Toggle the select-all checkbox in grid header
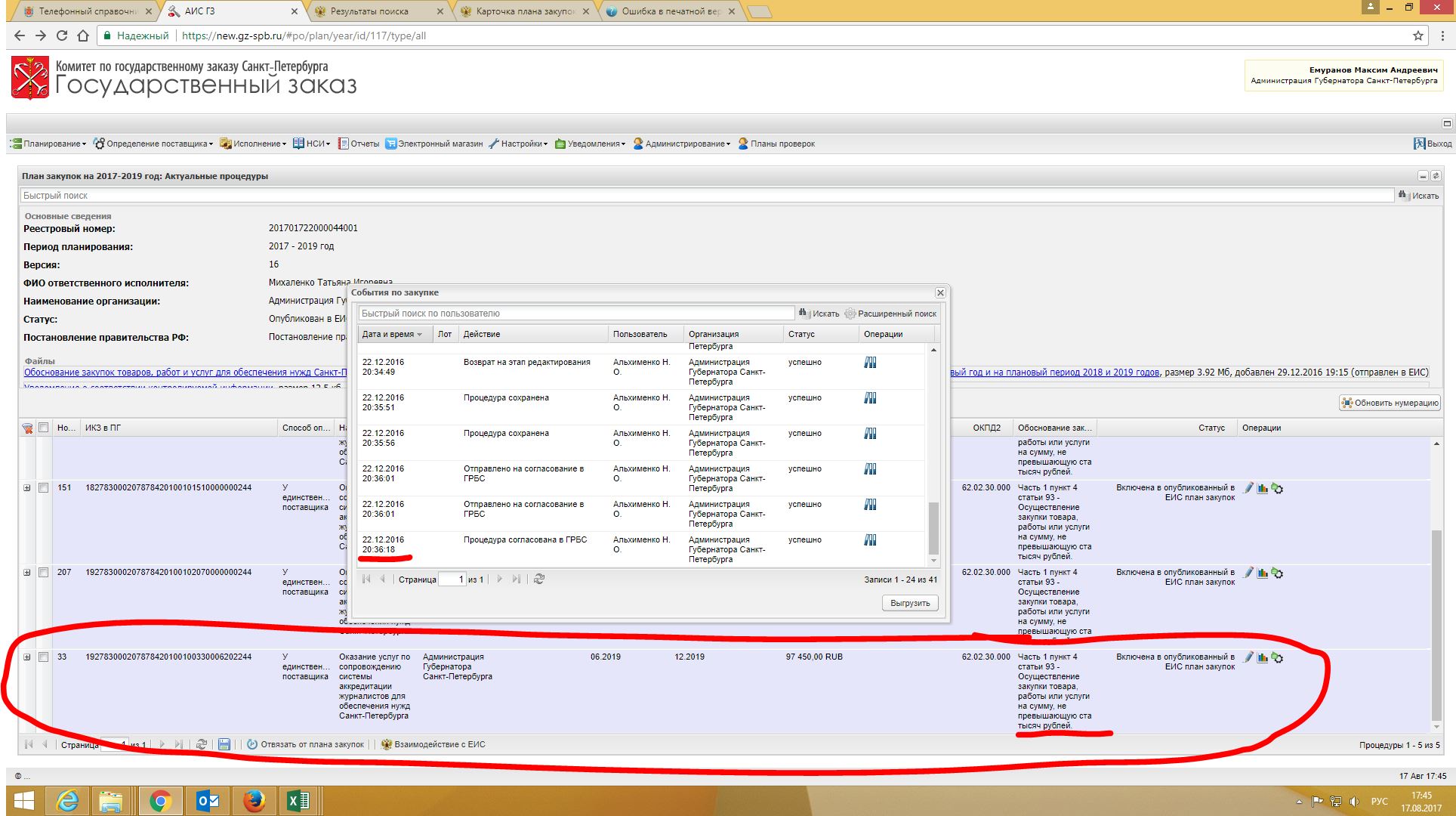Viewport: 1456px width, 816px height. point(44,428)
